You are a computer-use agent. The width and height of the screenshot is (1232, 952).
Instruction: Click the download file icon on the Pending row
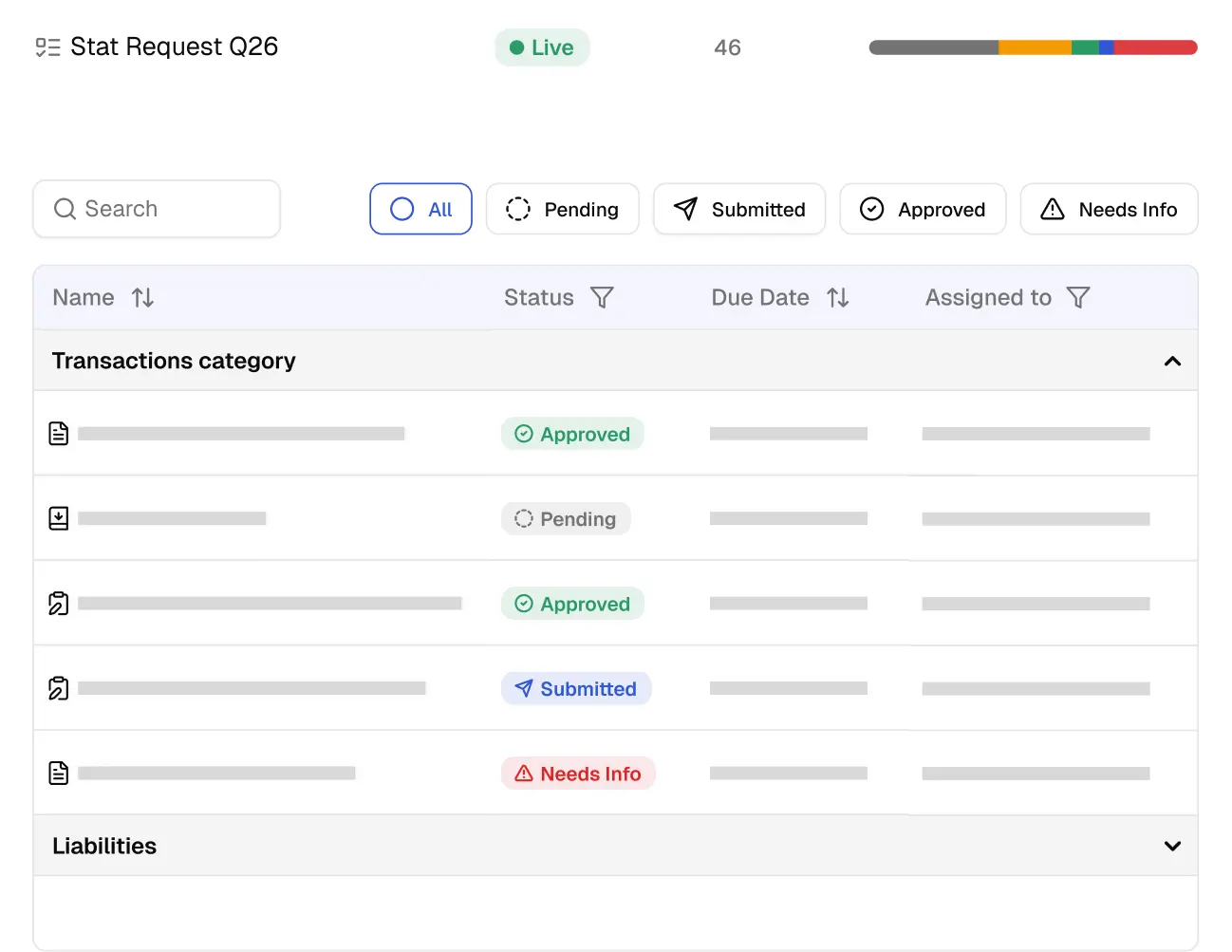click(58, 518)
